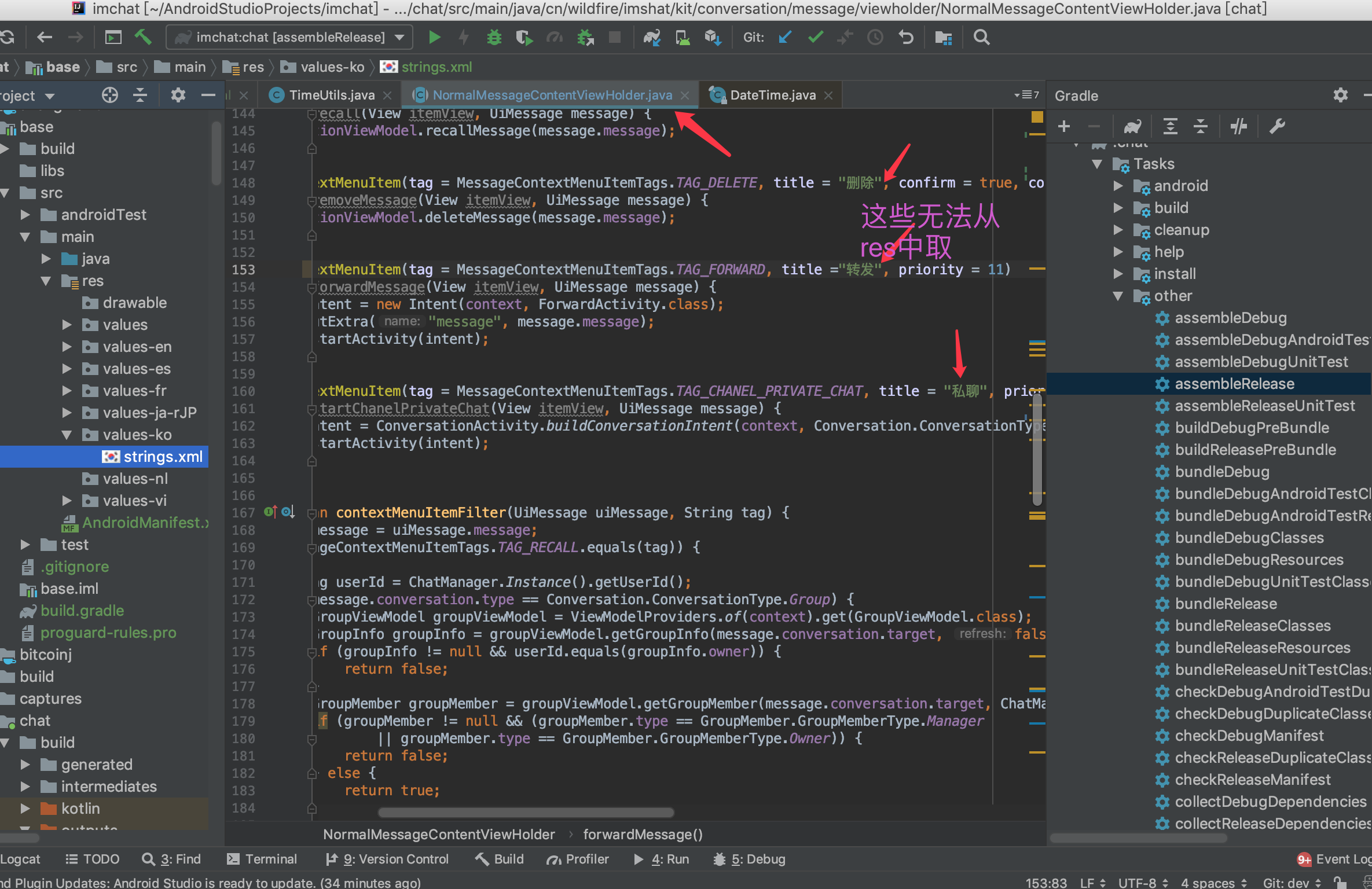
Task: Update project with the blue Git arrow
Action: [784, 37]
